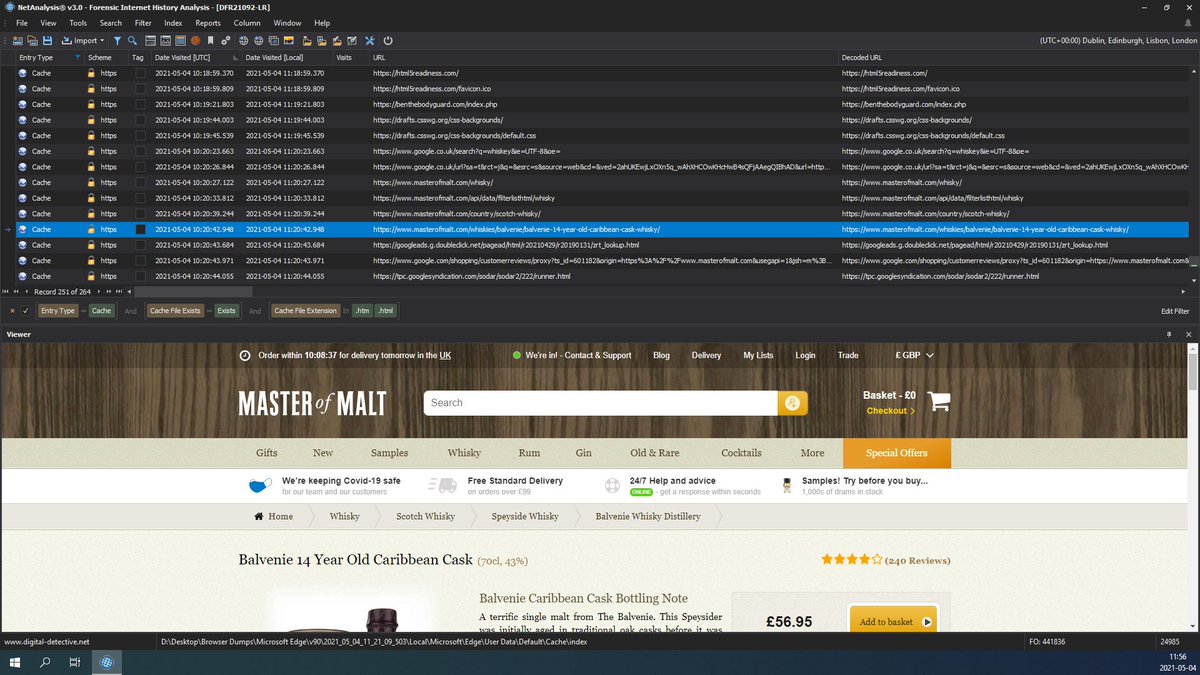Go to first record navigation arrow
The width and height of the screenshot is (1200, 675).
coord(7,291)
